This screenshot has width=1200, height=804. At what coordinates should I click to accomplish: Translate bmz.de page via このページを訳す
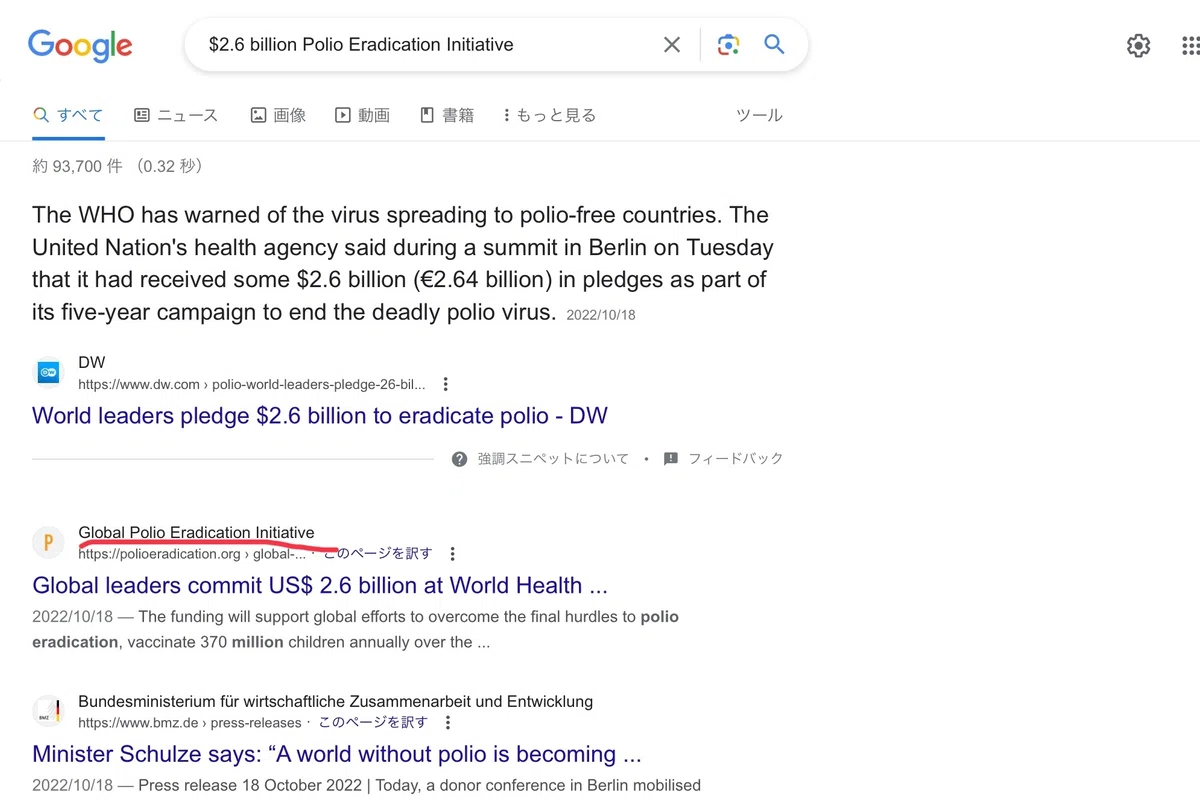[373, 722]
